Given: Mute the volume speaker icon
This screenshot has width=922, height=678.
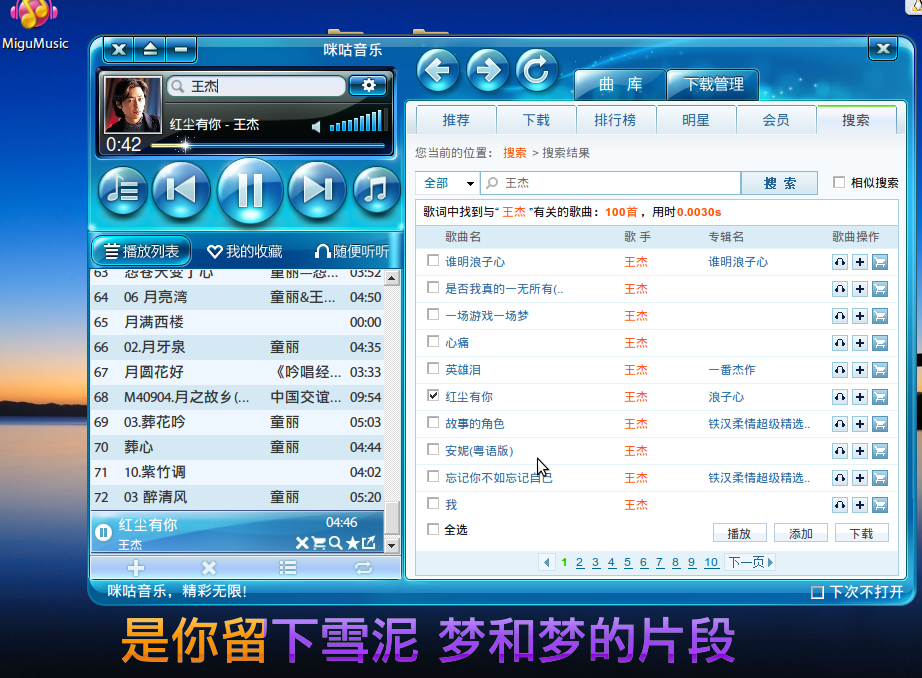Looking at the screenshot, I should click(x=316, y=126).
